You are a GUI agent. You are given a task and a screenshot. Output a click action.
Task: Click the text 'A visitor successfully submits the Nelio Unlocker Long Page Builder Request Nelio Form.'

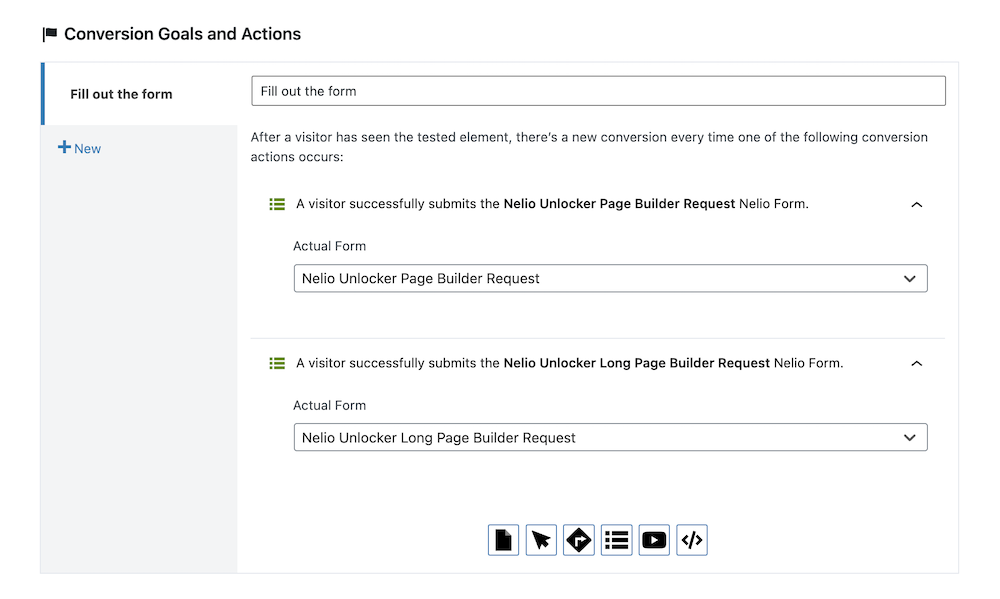pyautogui.click(x=570, y=364)
